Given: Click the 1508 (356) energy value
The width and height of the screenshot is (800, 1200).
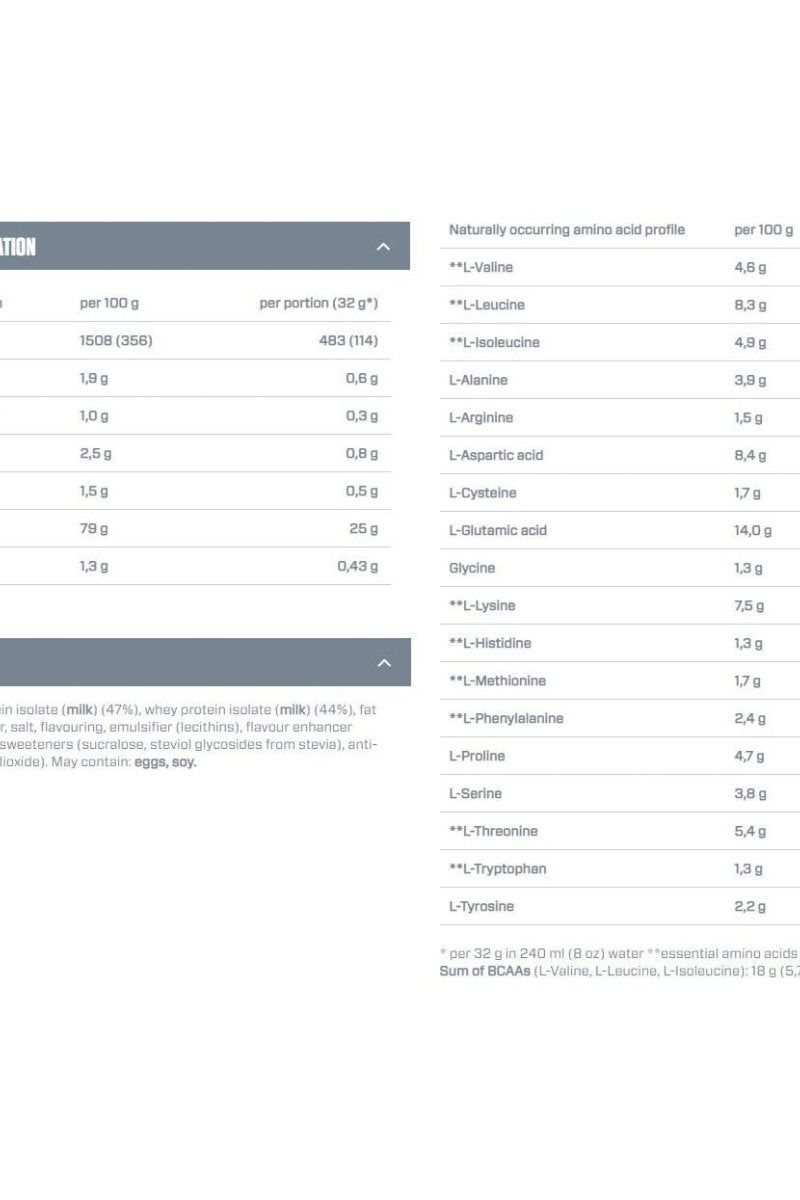Looking at the screenshot, I should coord(109,340).
